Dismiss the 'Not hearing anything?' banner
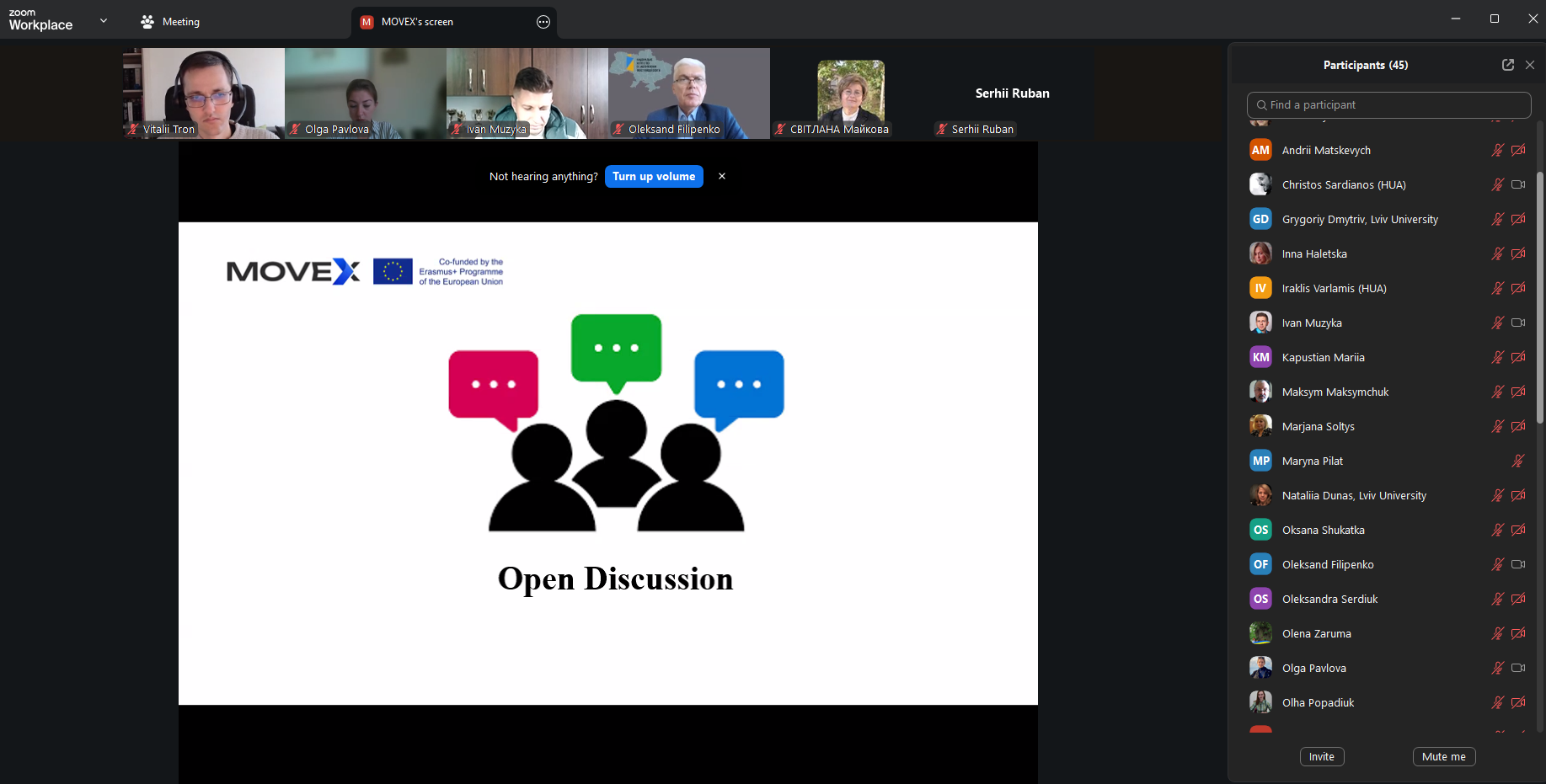The image size is (1546, 784). tap(722, 176)
